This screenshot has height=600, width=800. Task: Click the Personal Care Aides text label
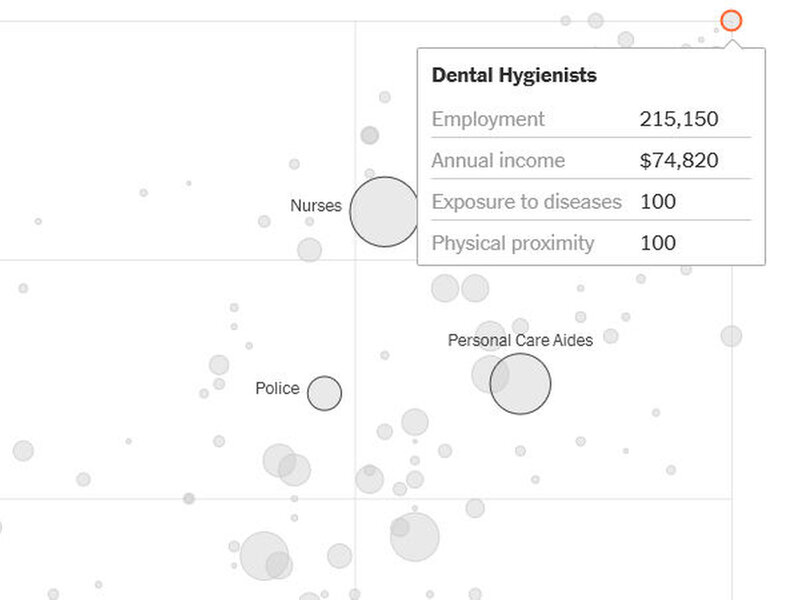click(520, 340)
